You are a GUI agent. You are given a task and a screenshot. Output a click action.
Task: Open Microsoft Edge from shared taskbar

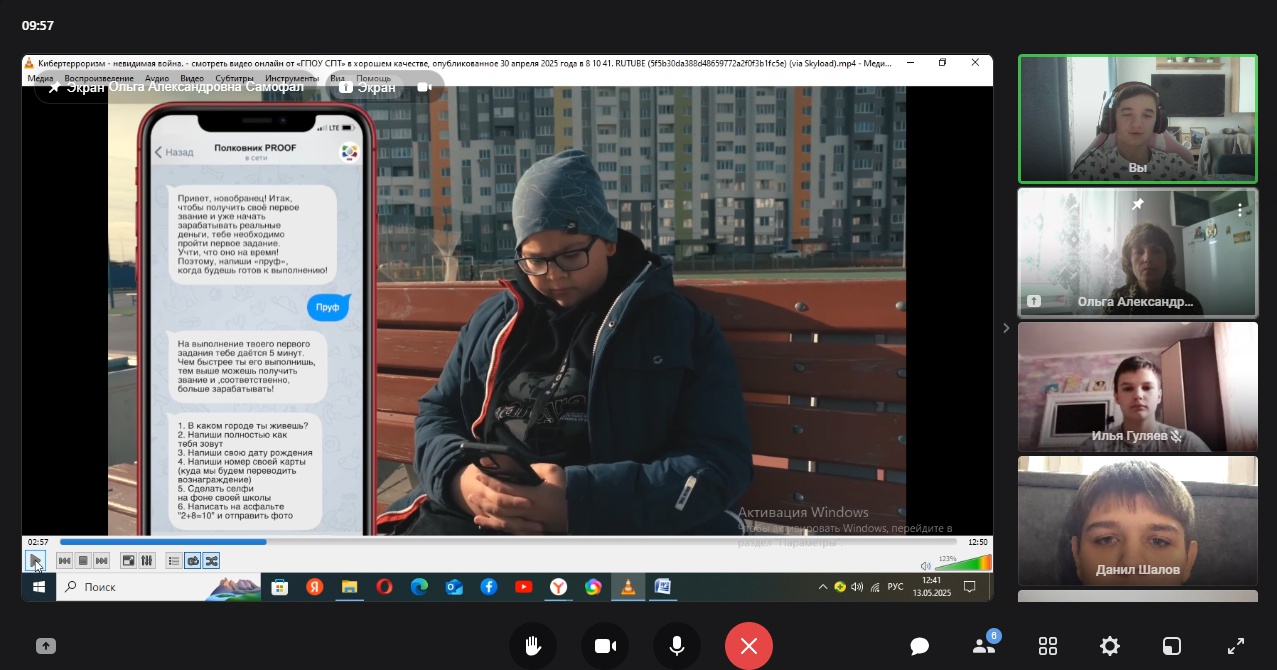point(419,587)
